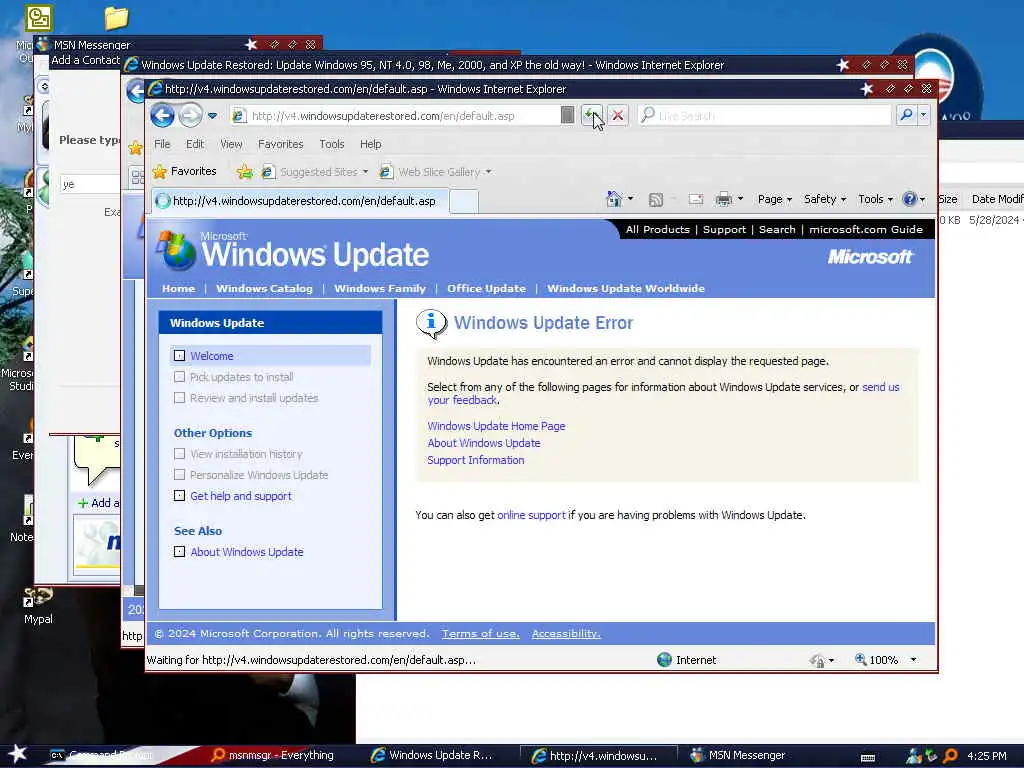The image size is (1024, 768).
Task: Click the Windows Update Home Page link
Action: [x=496, y=426]
